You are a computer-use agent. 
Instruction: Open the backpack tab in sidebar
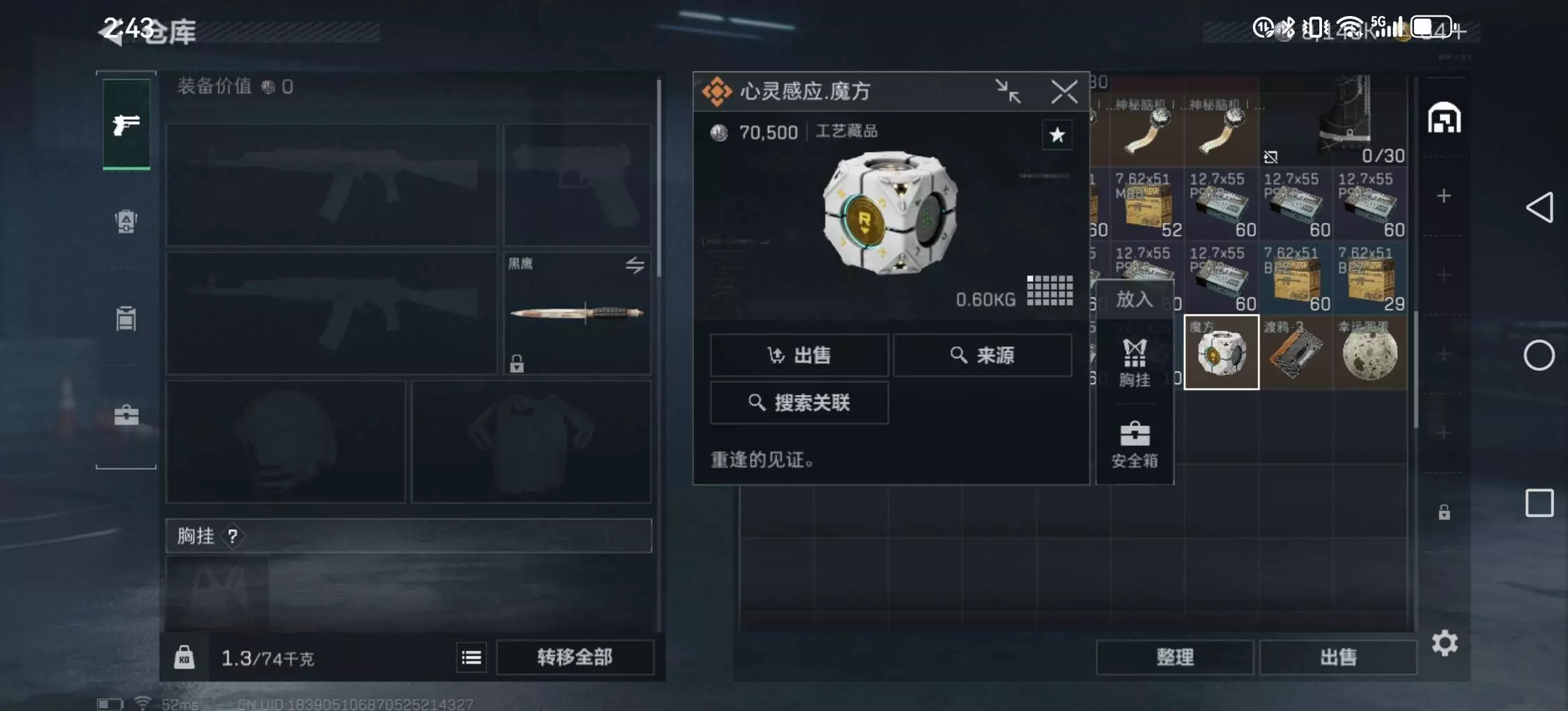click(126, 221)
